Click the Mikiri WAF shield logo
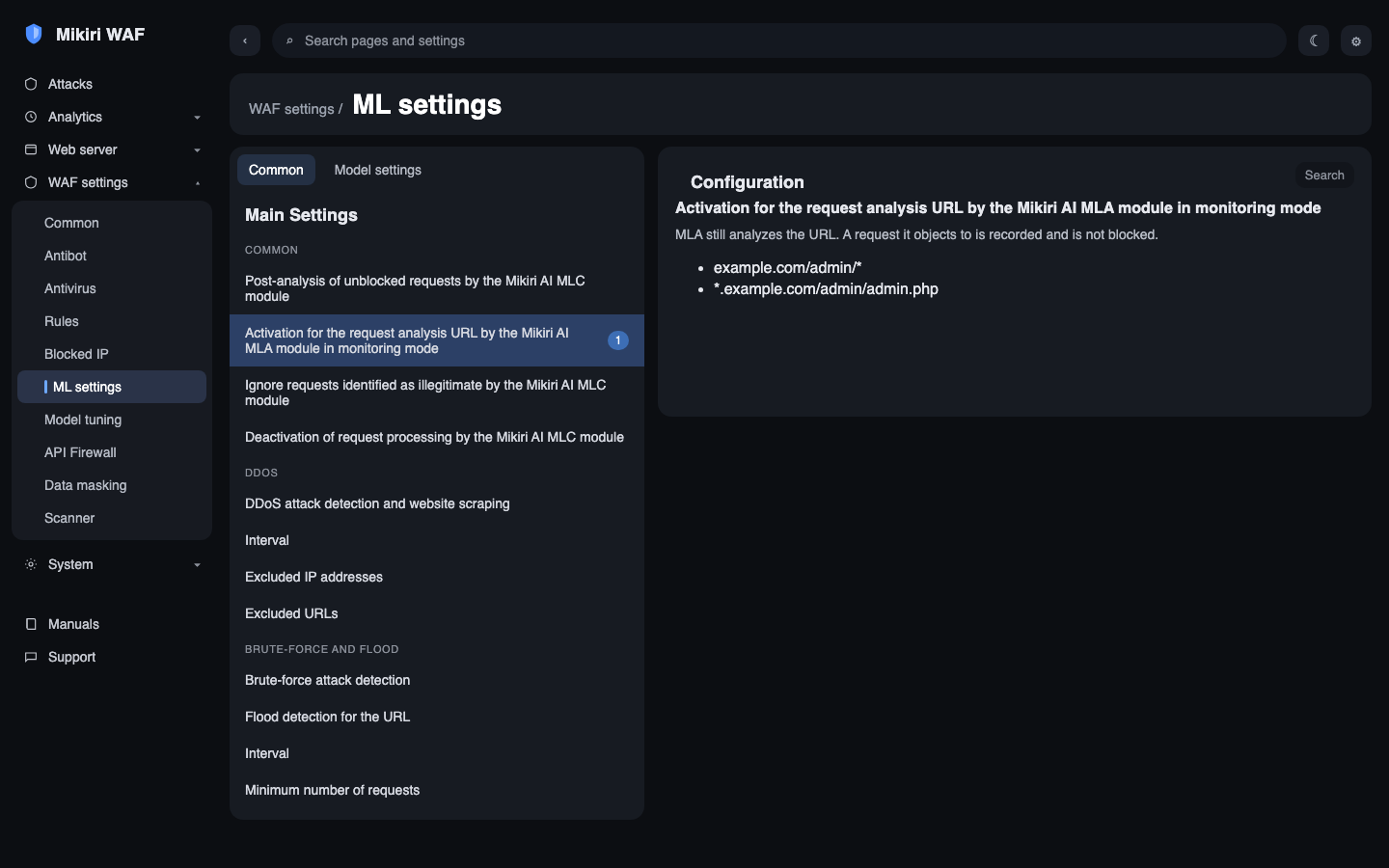1389x868 pixels. [x=34, y=34]
